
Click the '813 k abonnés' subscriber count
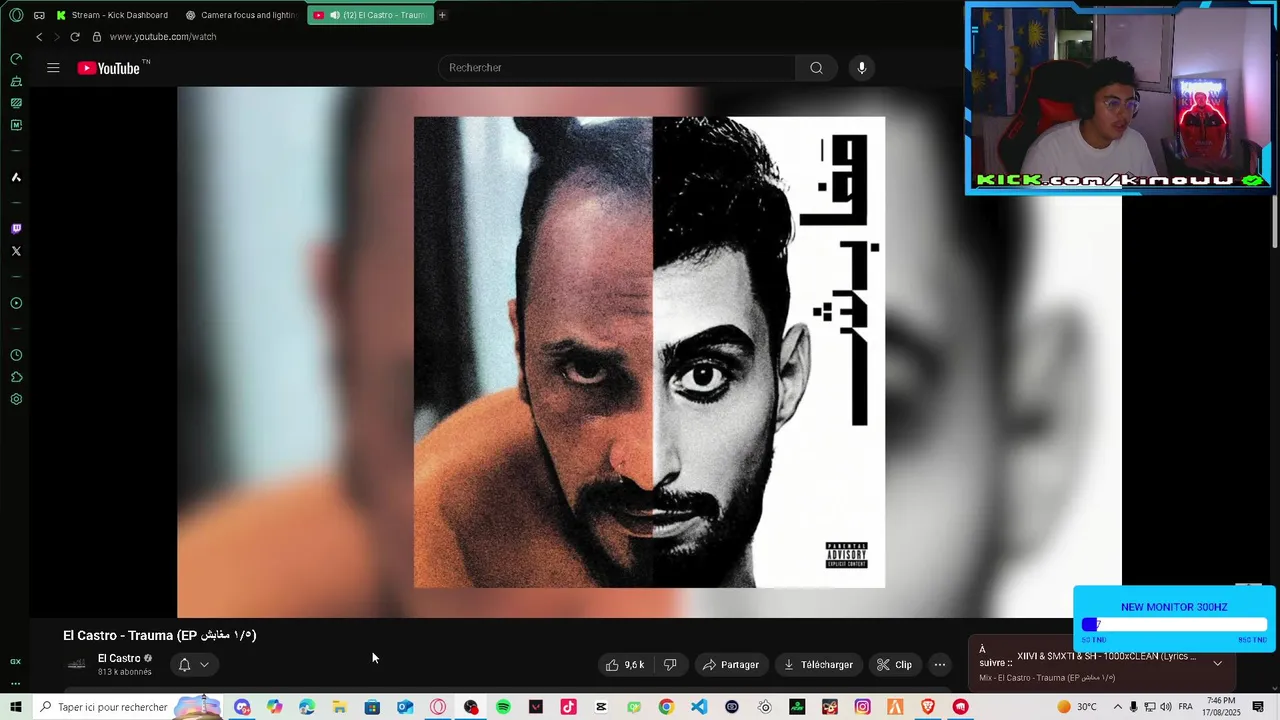[x=125, y=672]
